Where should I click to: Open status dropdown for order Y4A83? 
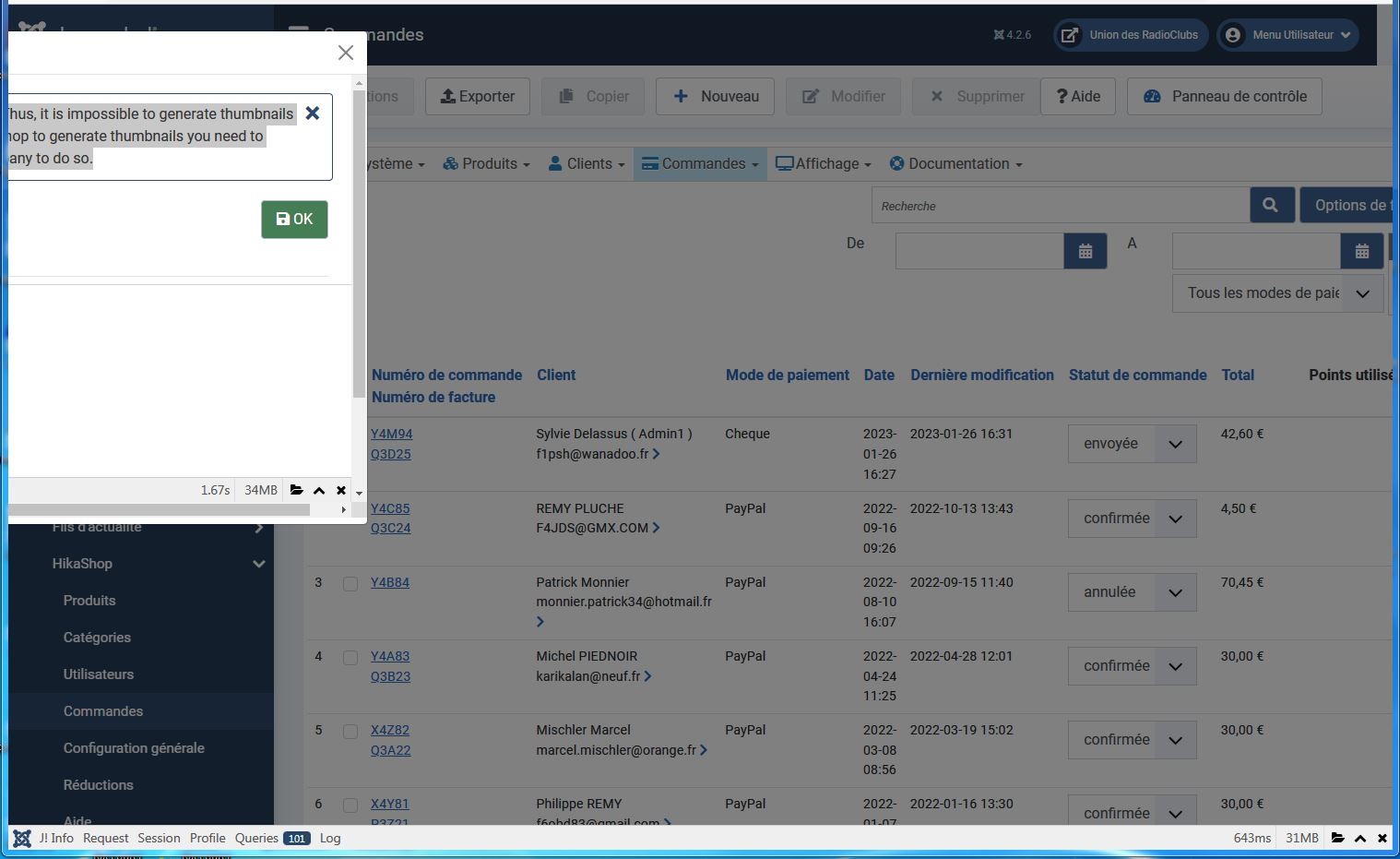coord(1133,666)
